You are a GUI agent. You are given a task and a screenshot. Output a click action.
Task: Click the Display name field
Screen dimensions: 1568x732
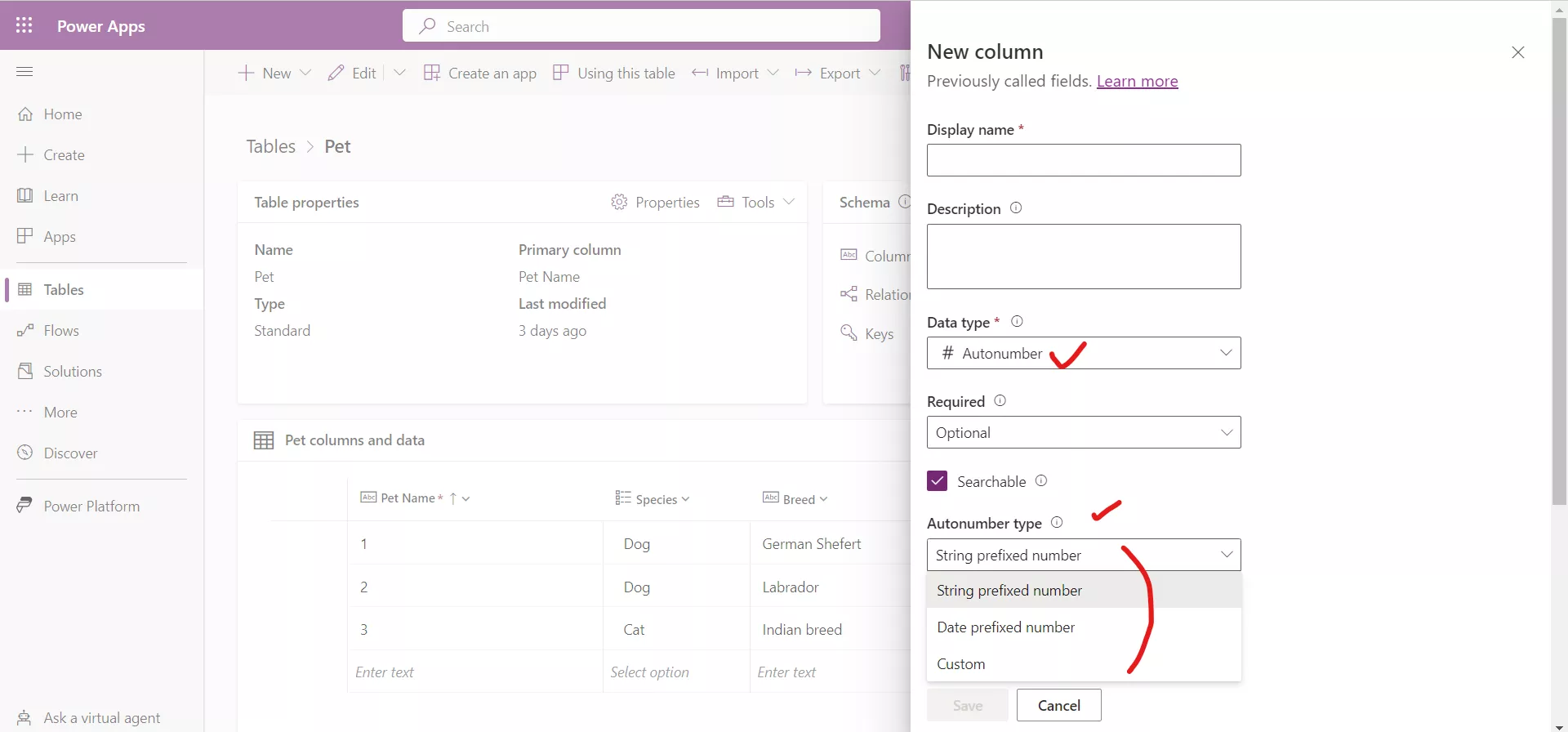pos(1084,160)
